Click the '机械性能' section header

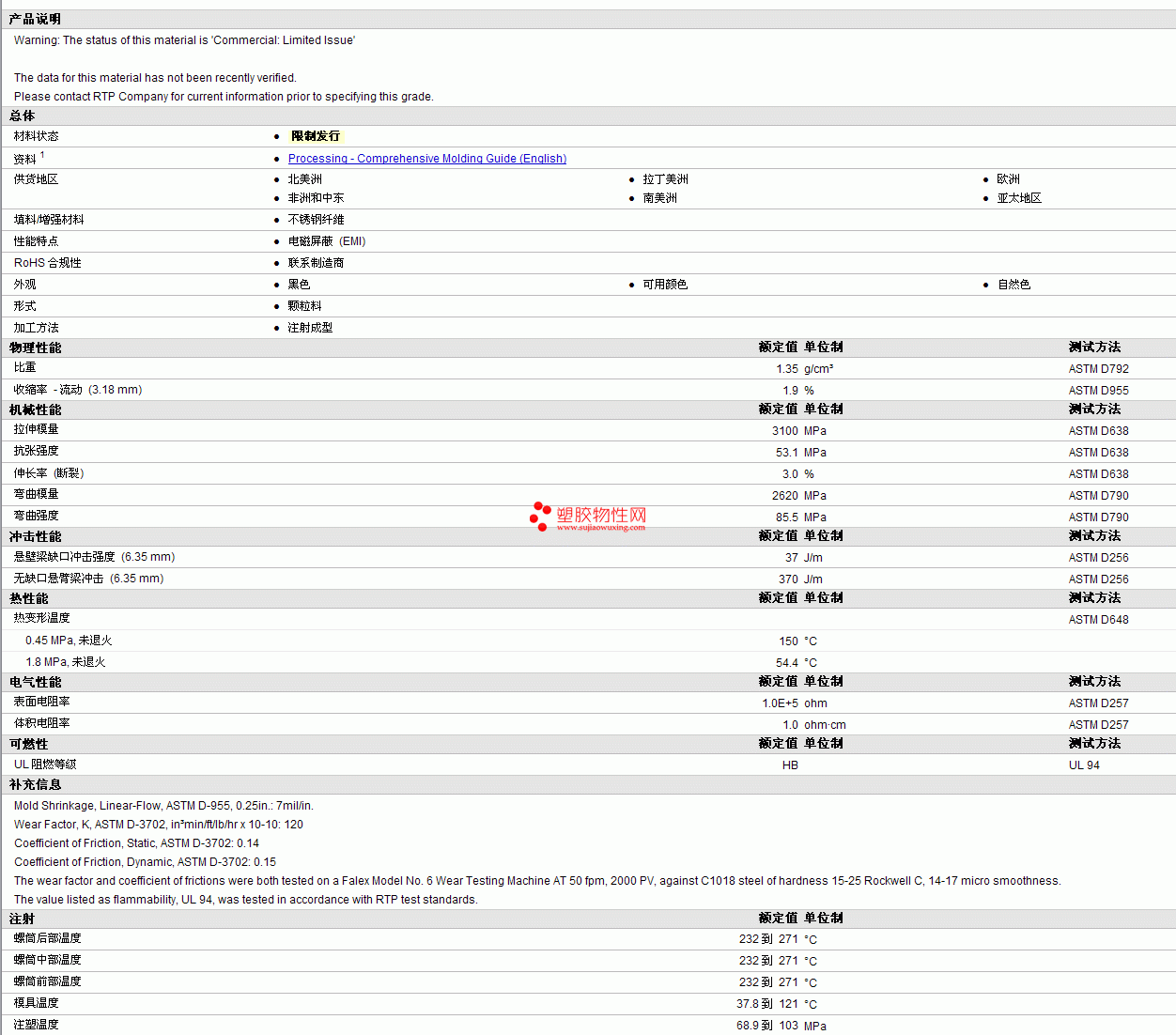[x=36, y=409]
